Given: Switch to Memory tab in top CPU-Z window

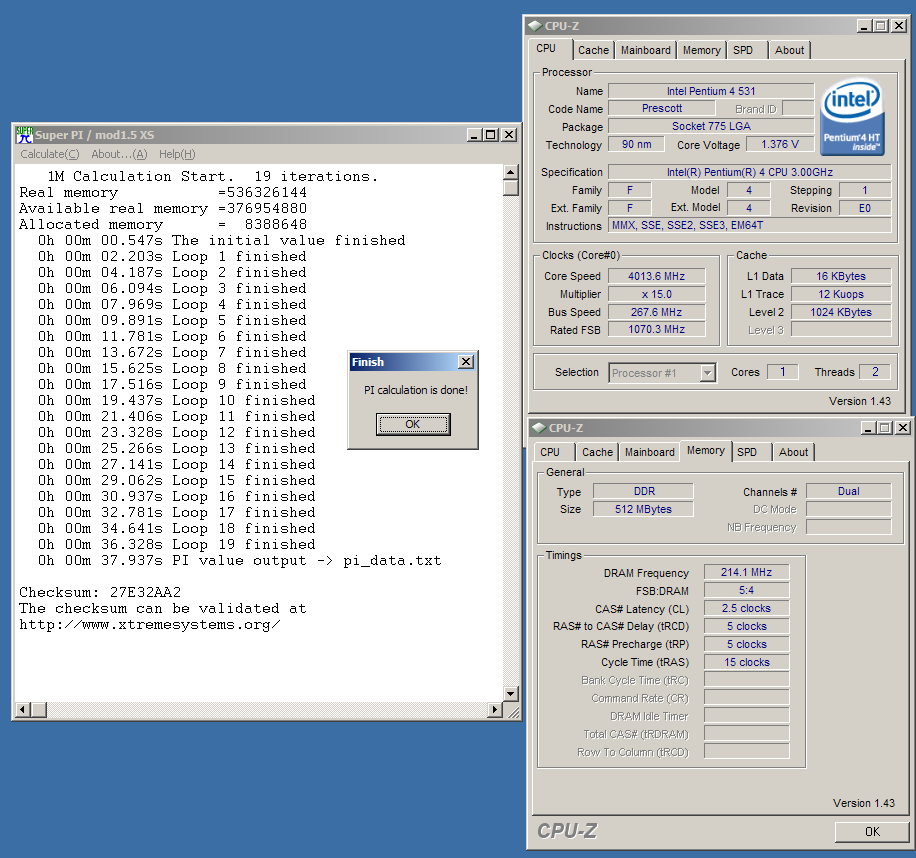Looking at the screenshot, I should [x=702, y=50].
